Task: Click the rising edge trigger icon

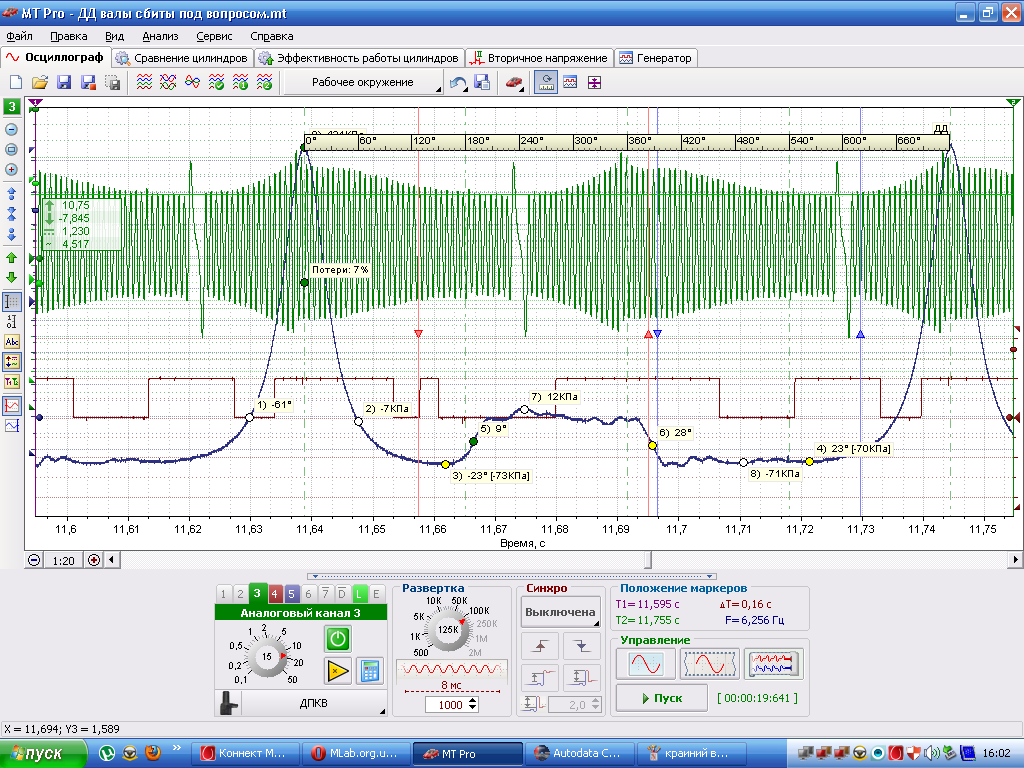Action: (x=540, y=646)
